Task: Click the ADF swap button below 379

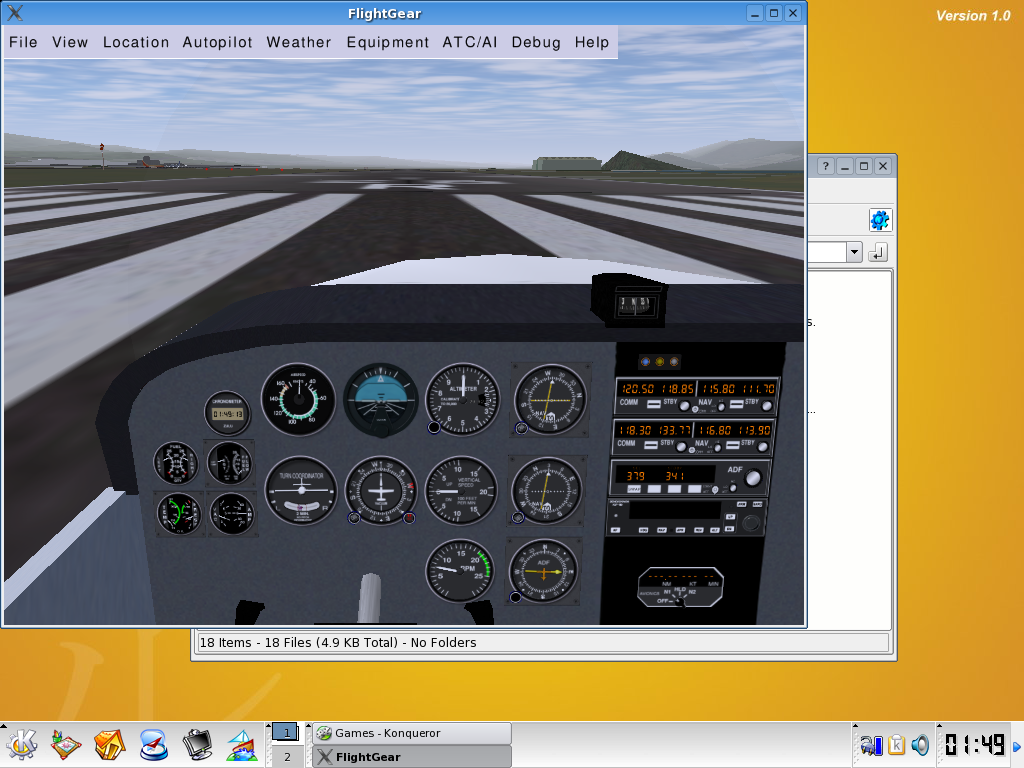Action: 634,489
